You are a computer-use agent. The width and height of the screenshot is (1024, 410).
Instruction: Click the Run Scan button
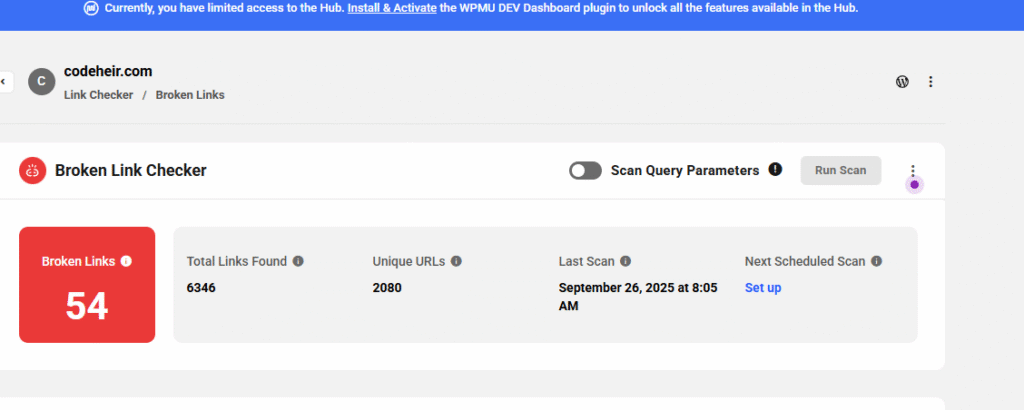840,170
